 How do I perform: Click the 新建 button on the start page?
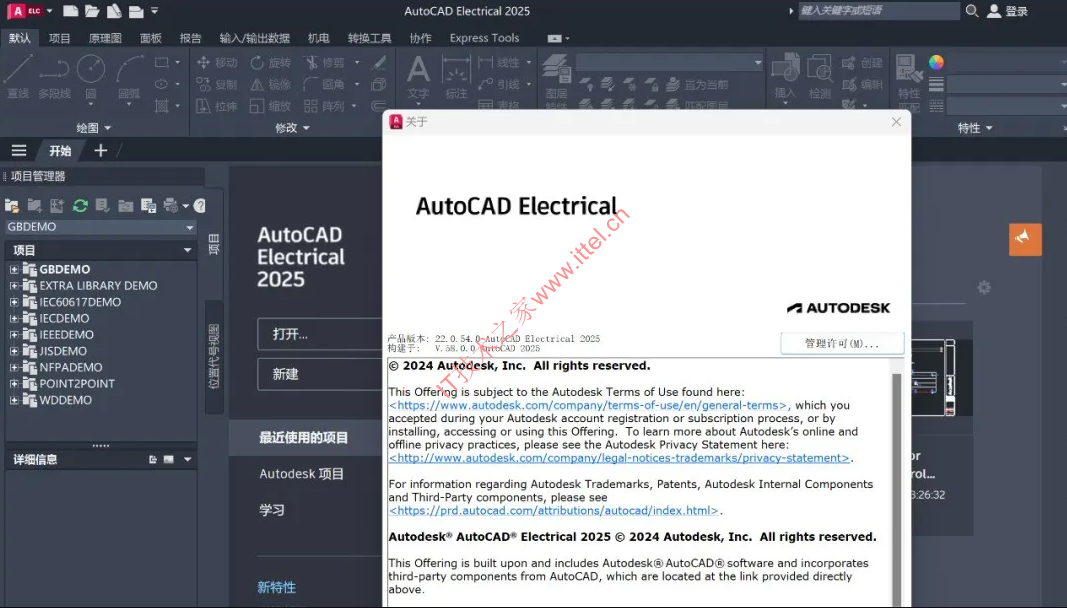coord(319,374)
